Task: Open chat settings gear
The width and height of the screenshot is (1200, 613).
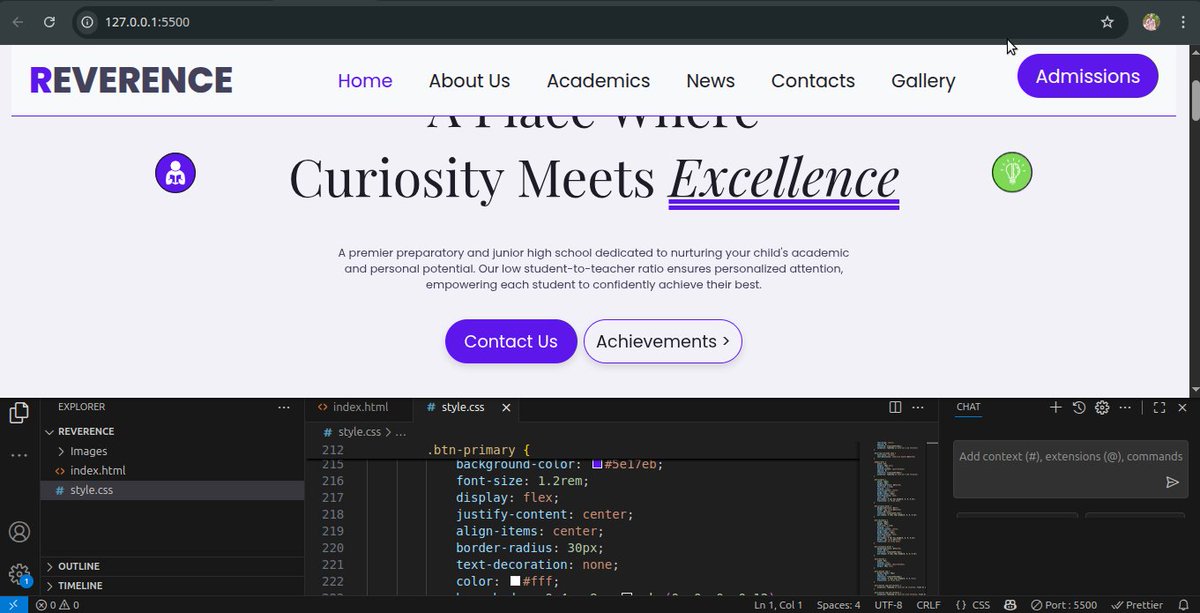Action: (1102, 407)
